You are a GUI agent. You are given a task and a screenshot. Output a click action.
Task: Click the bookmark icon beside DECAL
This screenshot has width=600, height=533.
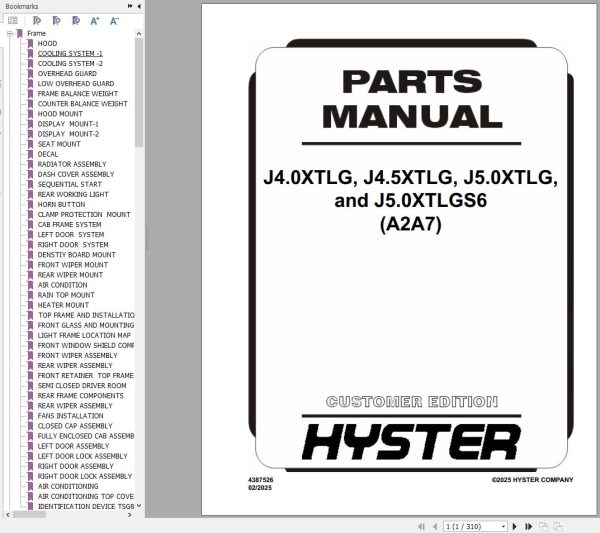pos(31,154)
